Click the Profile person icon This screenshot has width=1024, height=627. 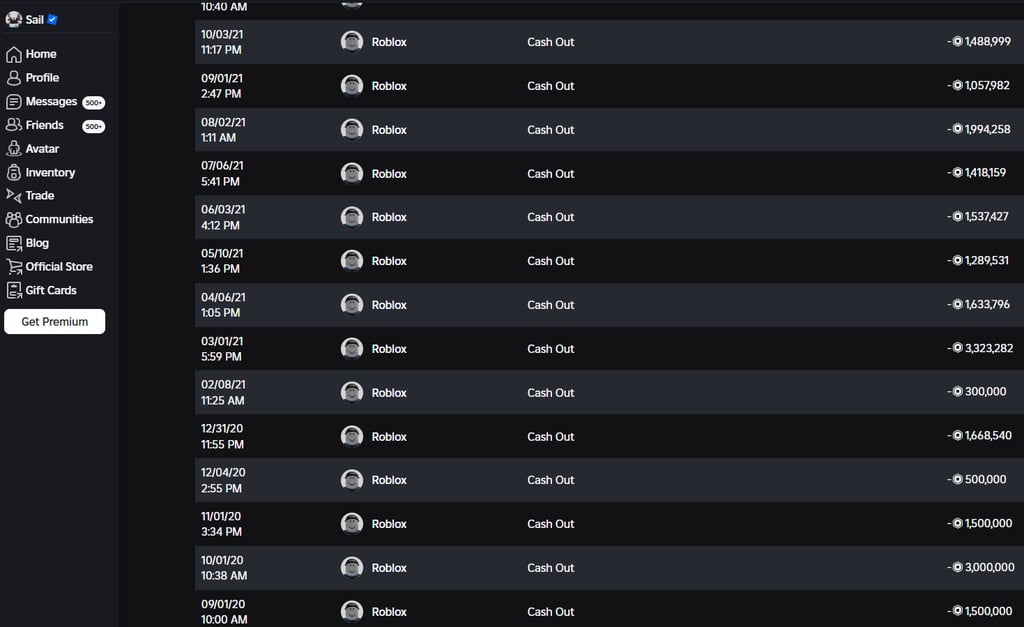14,78
